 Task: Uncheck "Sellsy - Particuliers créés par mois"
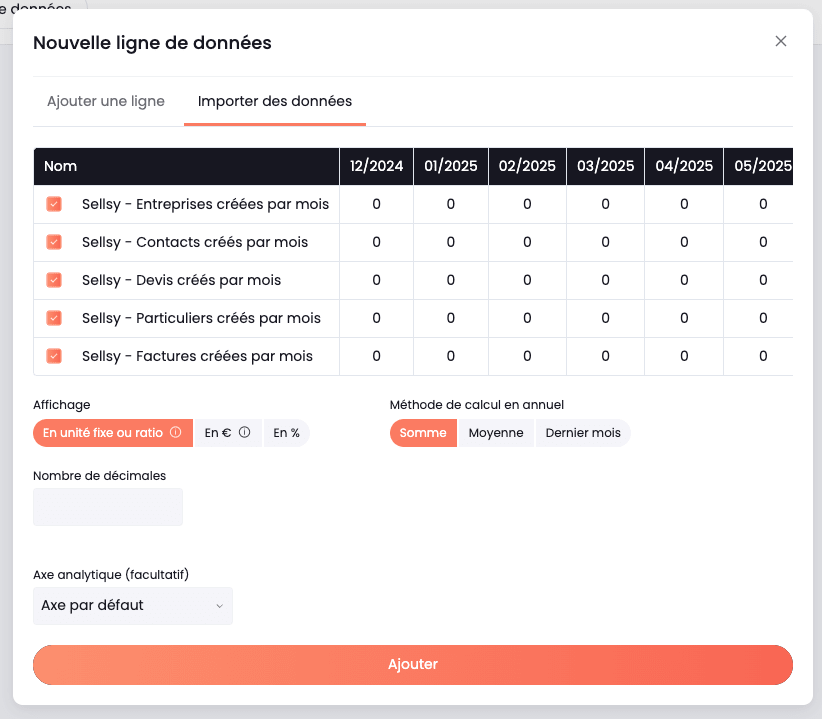54,318
